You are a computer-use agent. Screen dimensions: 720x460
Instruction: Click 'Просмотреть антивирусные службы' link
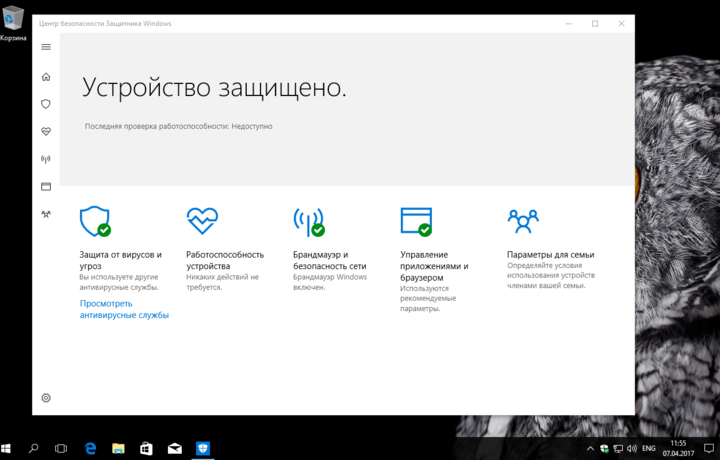click(x=124, y=309)
